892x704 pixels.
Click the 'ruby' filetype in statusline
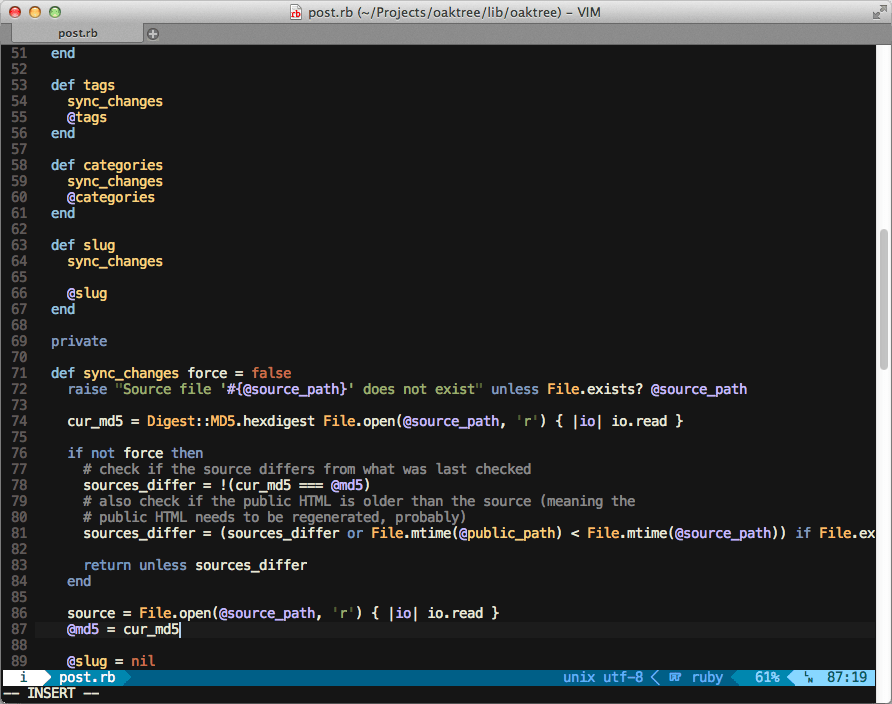(x=707, y=677)
